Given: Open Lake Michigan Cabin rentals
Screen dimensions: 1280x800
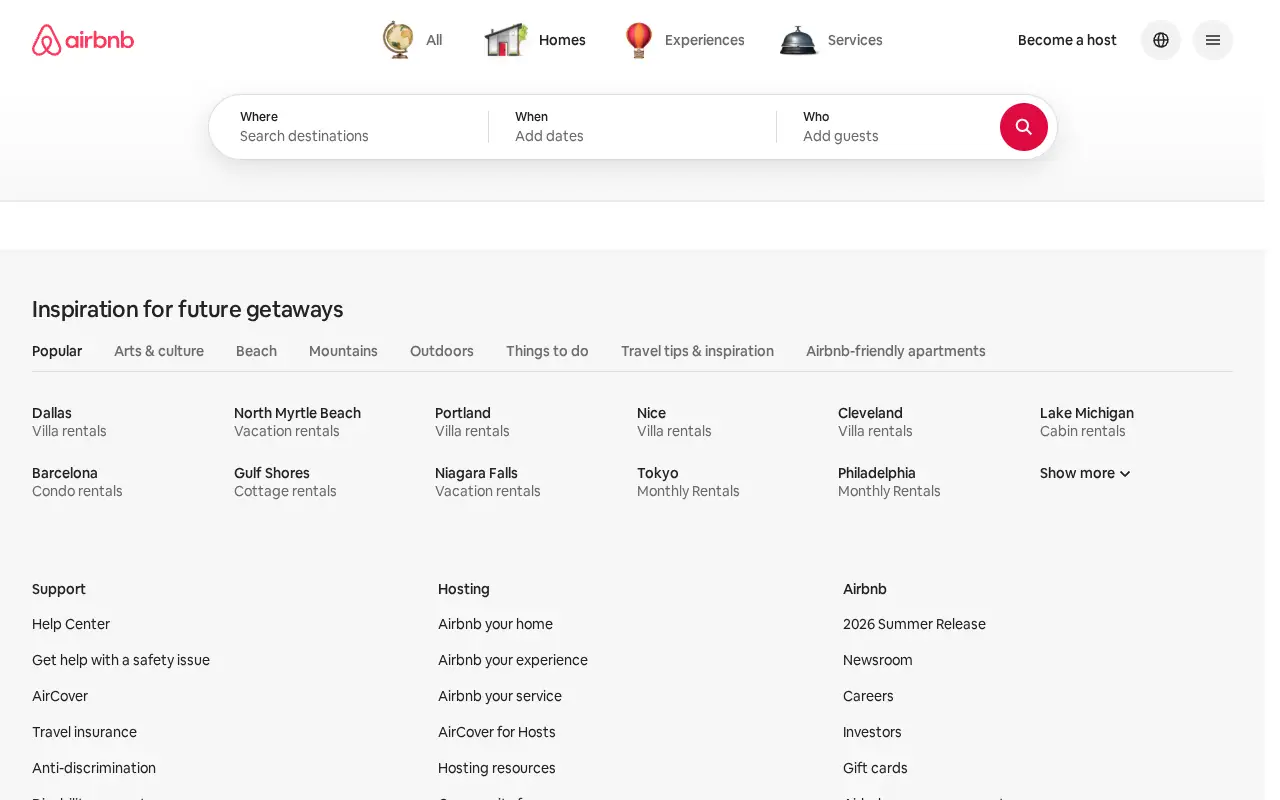Looking at the screenshot, I should (1087, 422).
